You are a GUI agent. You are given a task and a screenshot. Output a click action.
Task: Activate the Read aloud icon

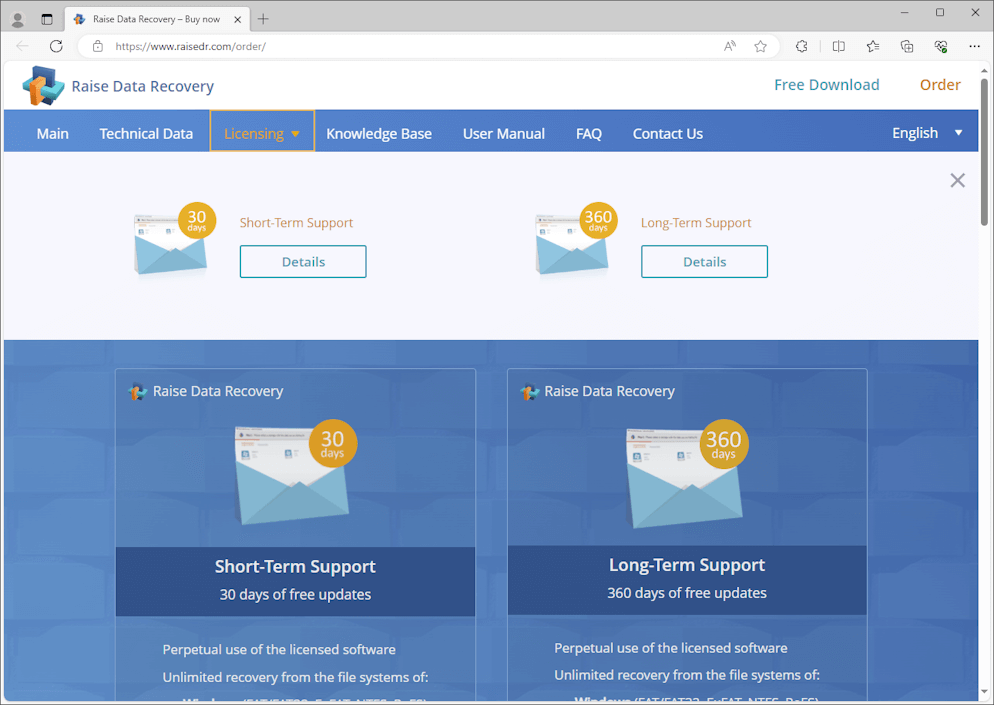[x=730, y=46]
